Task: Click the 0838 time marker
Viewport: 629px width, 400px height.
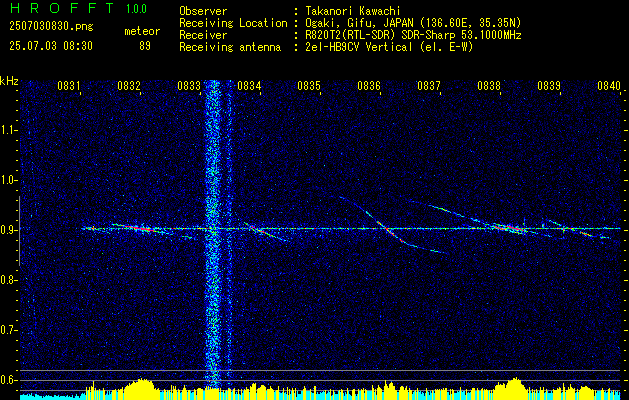Action: (489, 86)
